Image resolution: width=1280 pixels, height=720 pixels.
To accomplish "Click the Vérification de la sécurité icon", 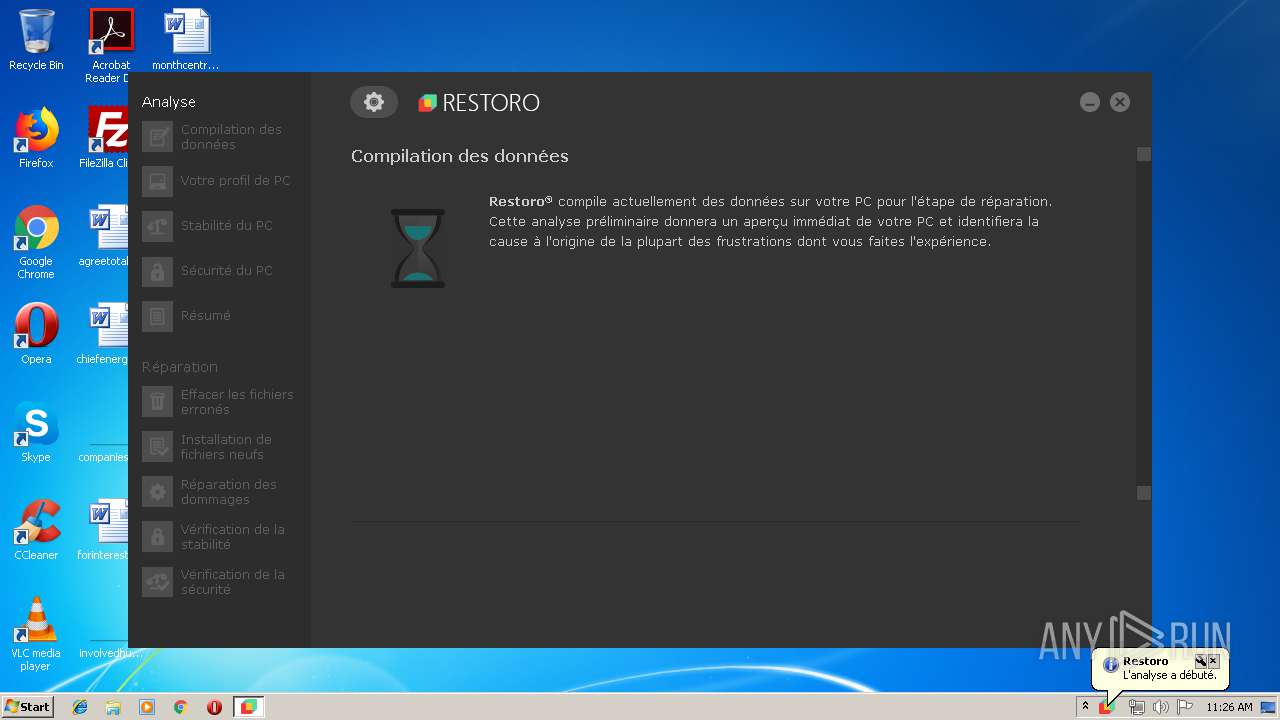I will coord(157,582).
